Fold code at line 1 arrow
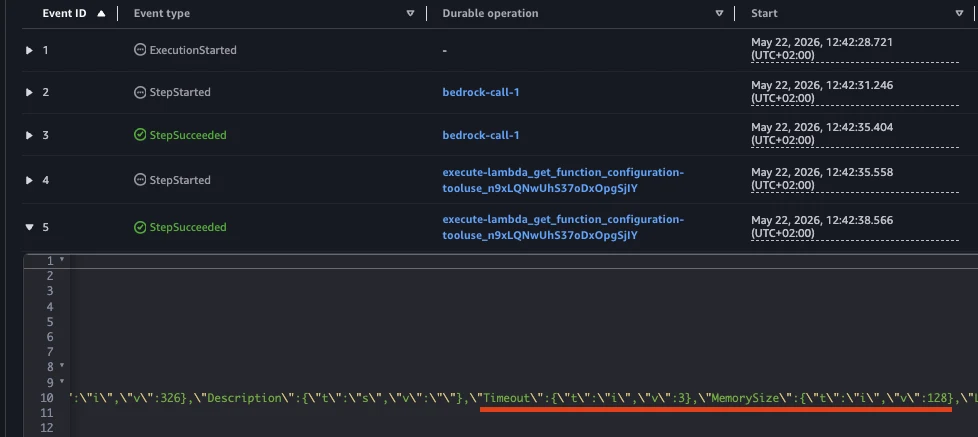978x437 pixels. [x=62, y=261]
